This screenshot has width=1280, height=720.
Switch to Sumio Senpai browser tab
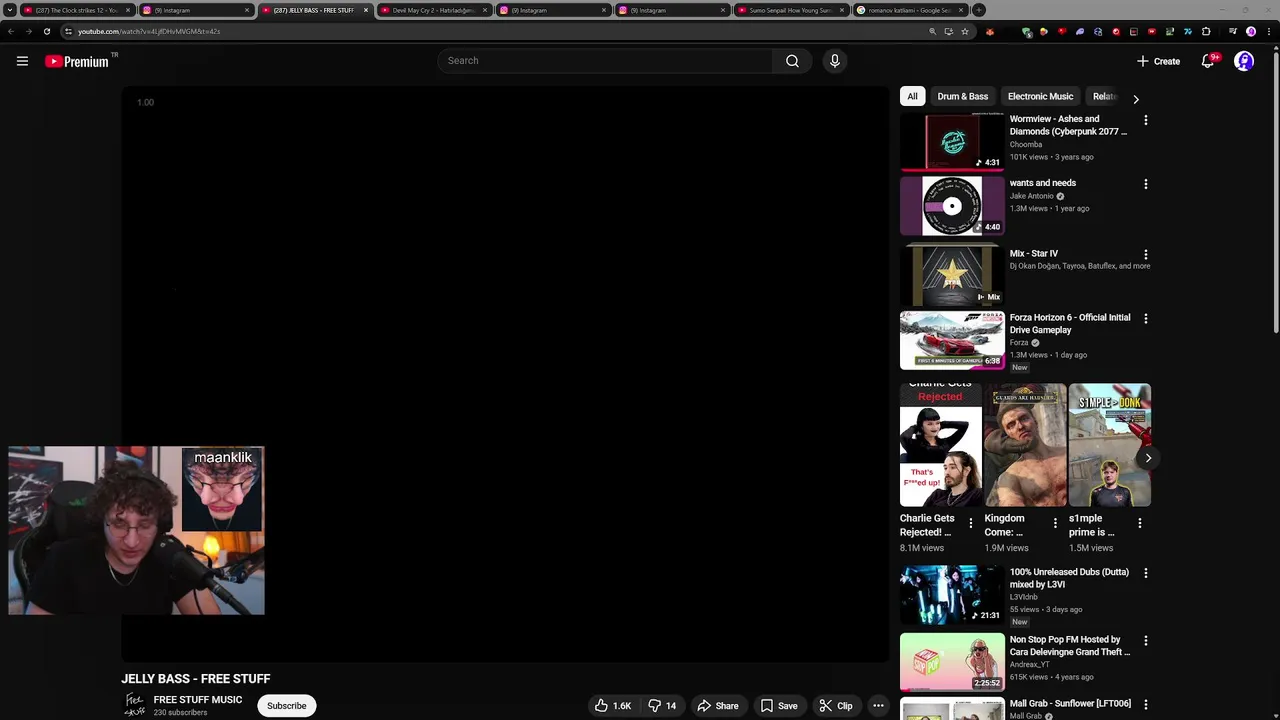[790, 10]
